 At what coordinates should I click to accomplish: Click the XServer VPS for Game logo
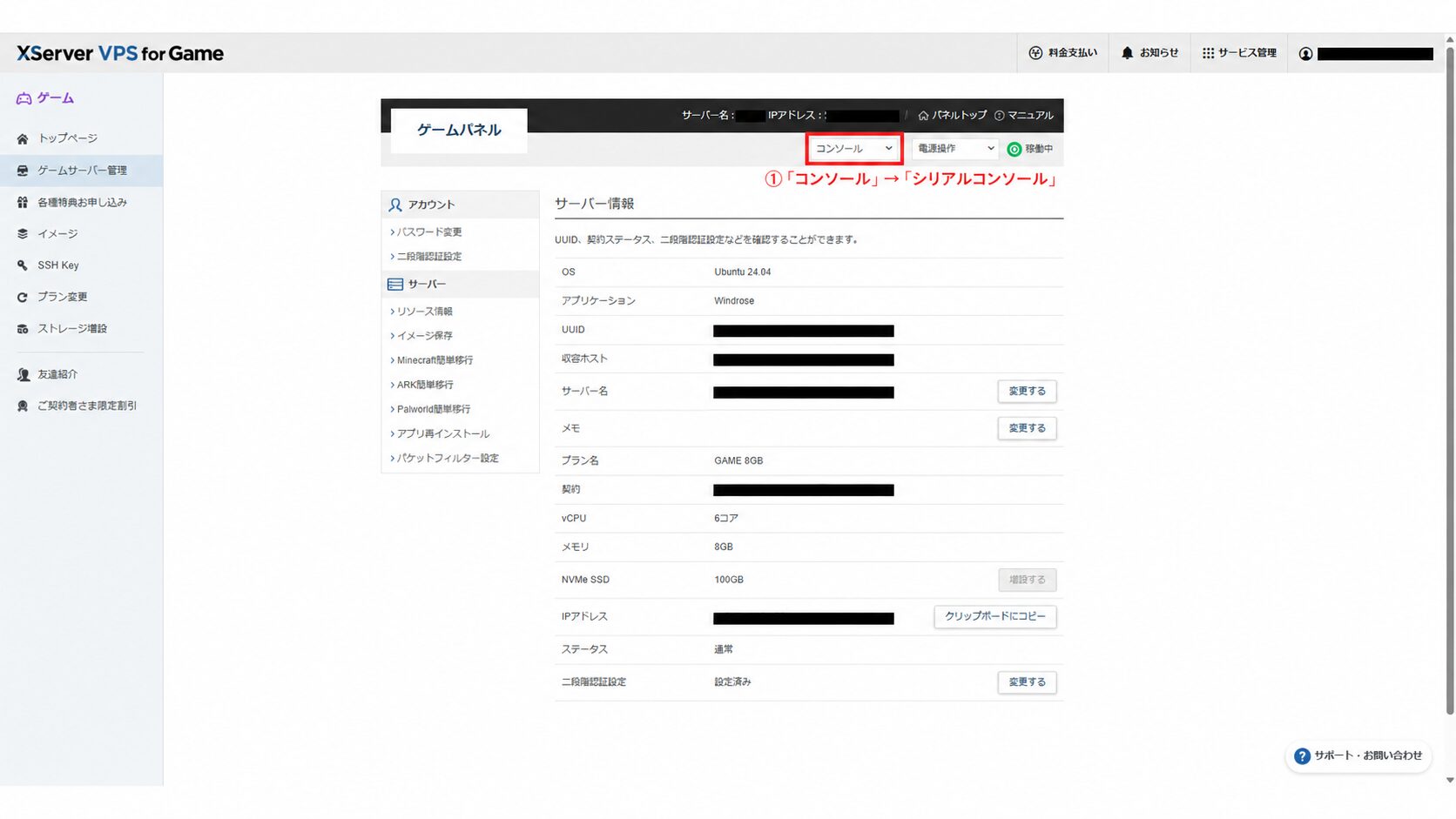click(120, 53)
